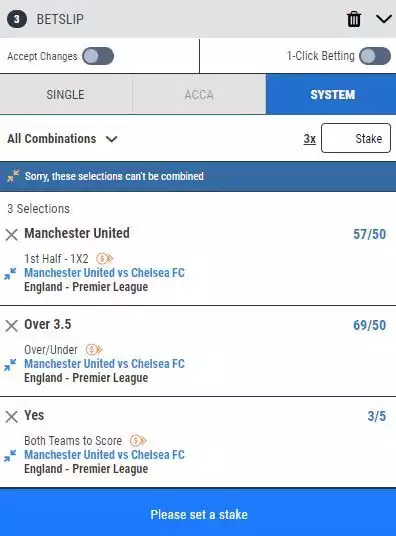Click combine arrows icon in Over 3.5 selection
Image resolution: width=396 pixels, height=536 pixels.
(10, 365)
